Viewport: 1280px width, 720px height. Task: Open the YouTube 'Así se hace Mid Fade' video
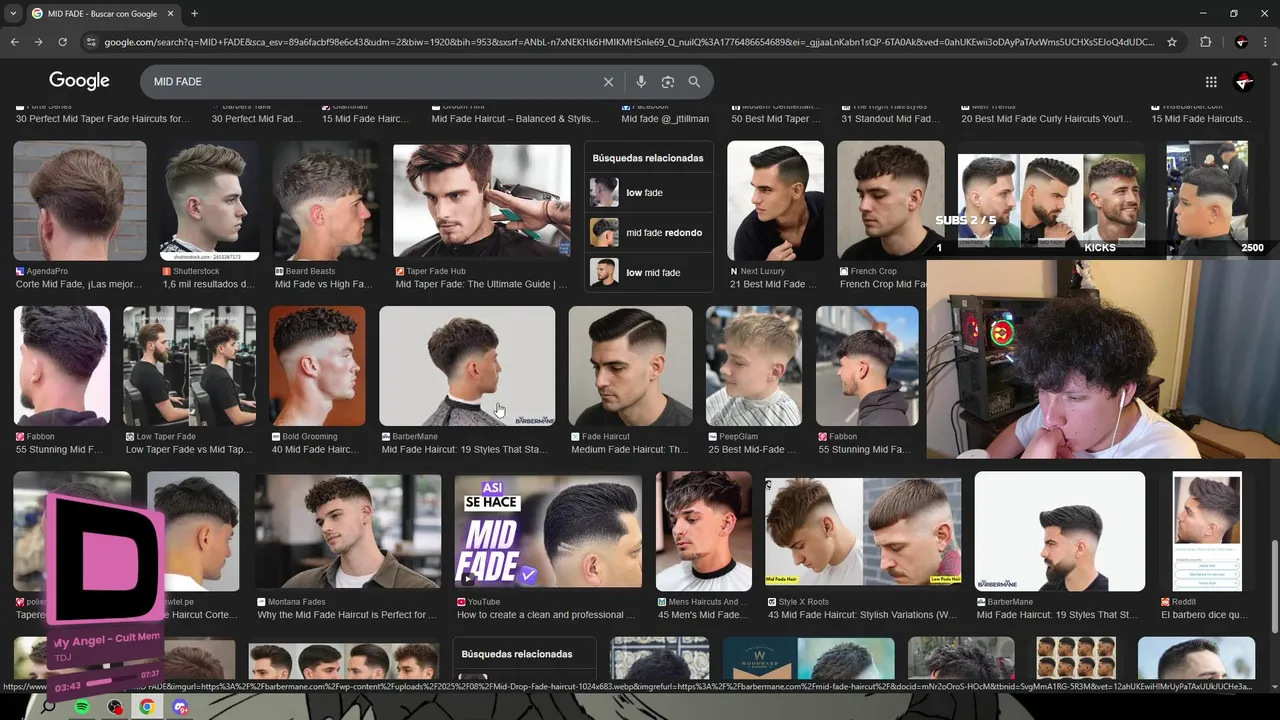tap(548, 532)
